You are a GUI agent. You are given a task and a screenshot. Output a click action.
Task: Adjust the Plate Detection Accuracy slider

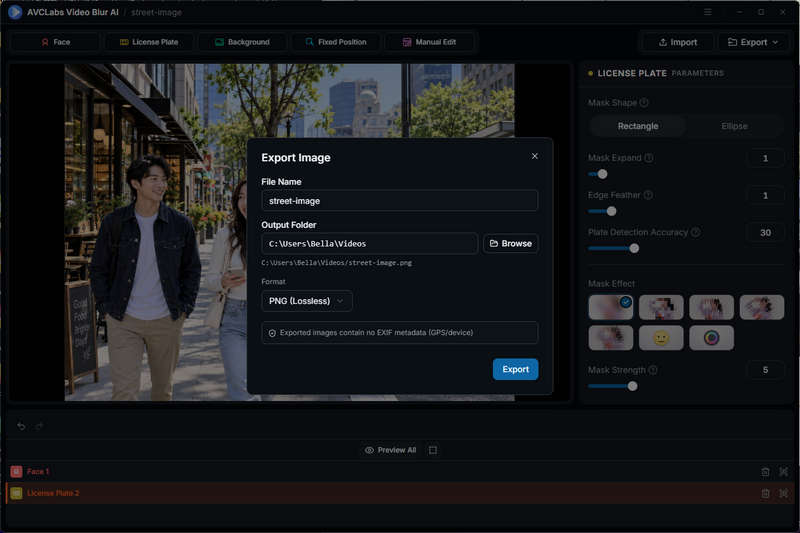(634, 248)
